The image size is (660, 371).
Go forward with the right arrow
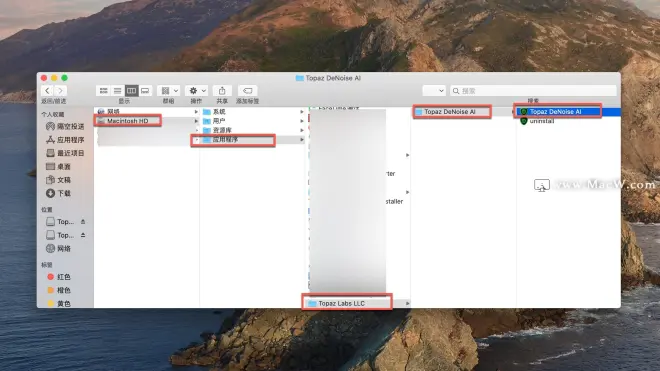[x=60, y=91]
